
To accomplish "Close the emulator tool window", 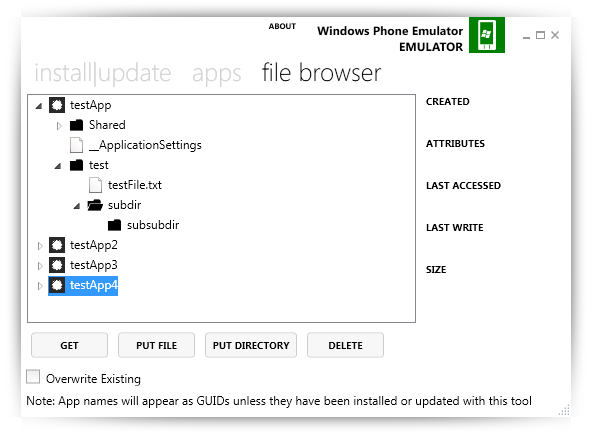I will [x=555, y=35].
